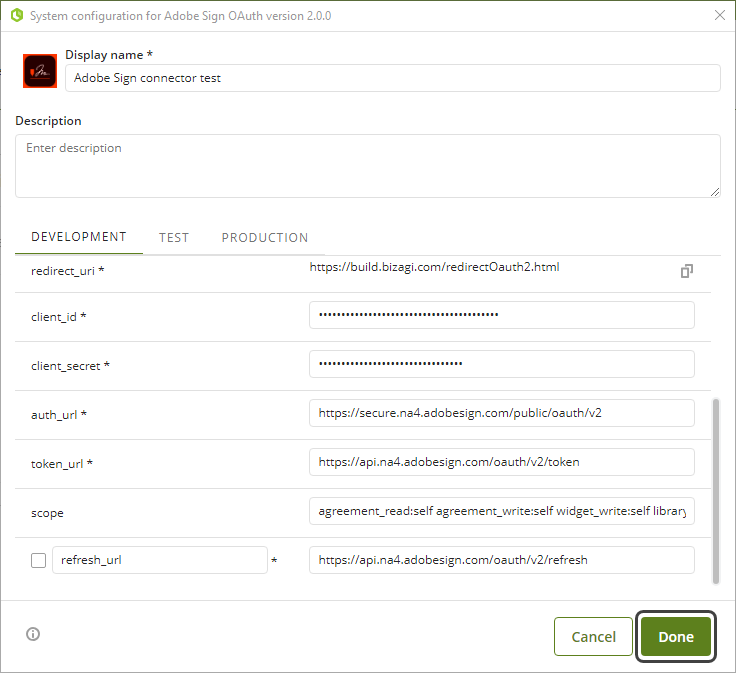736x673 pixels.
Task: Toggle the refresh_url checkbox
Action: 38,560
